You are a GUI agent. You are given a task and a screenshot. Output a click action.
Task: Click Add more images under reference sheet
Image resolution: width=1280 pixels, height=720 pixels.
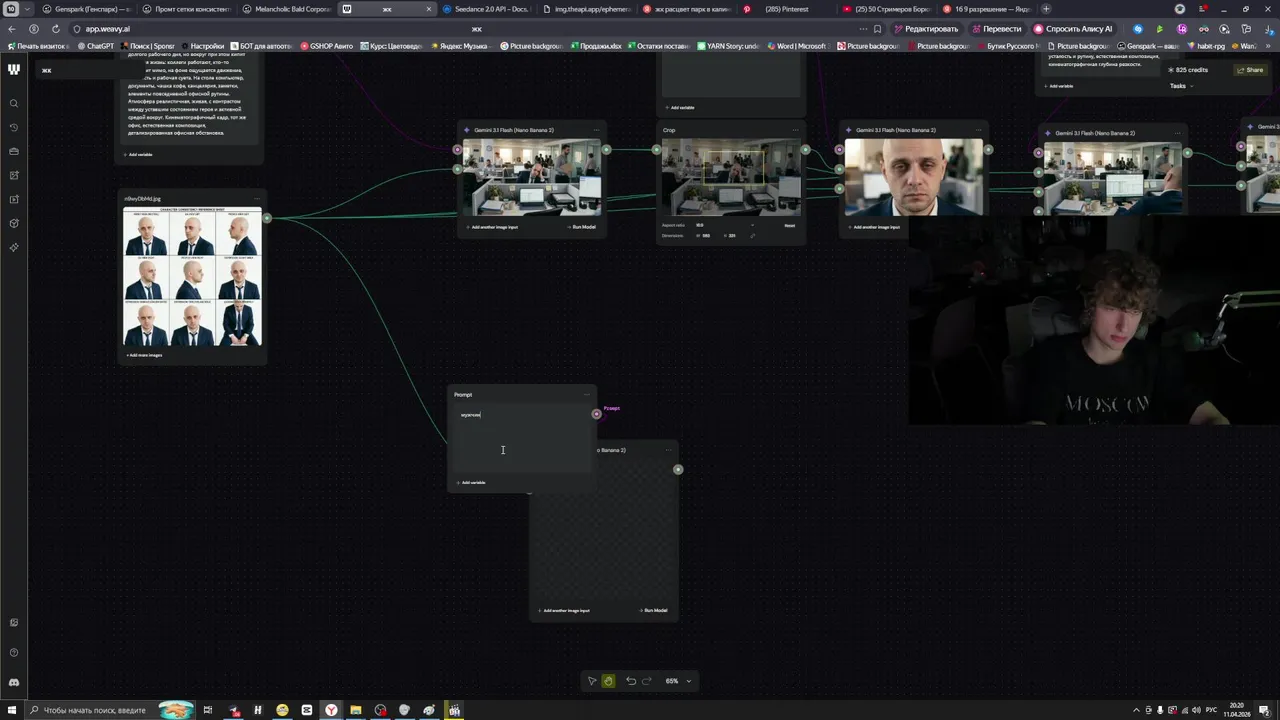[x=143, y=355]
